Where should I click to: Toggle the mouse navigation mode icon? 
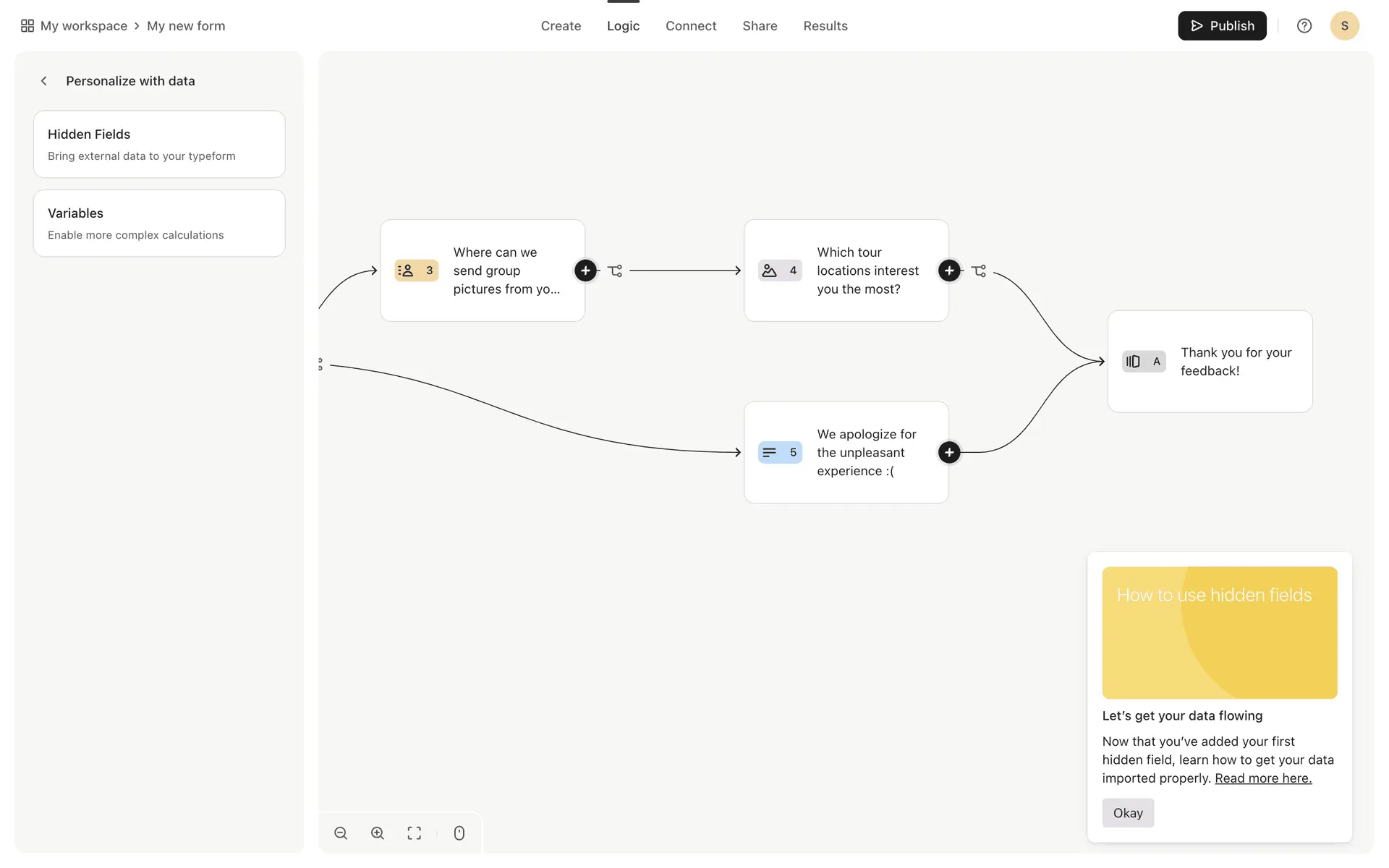tap(459, 833)
